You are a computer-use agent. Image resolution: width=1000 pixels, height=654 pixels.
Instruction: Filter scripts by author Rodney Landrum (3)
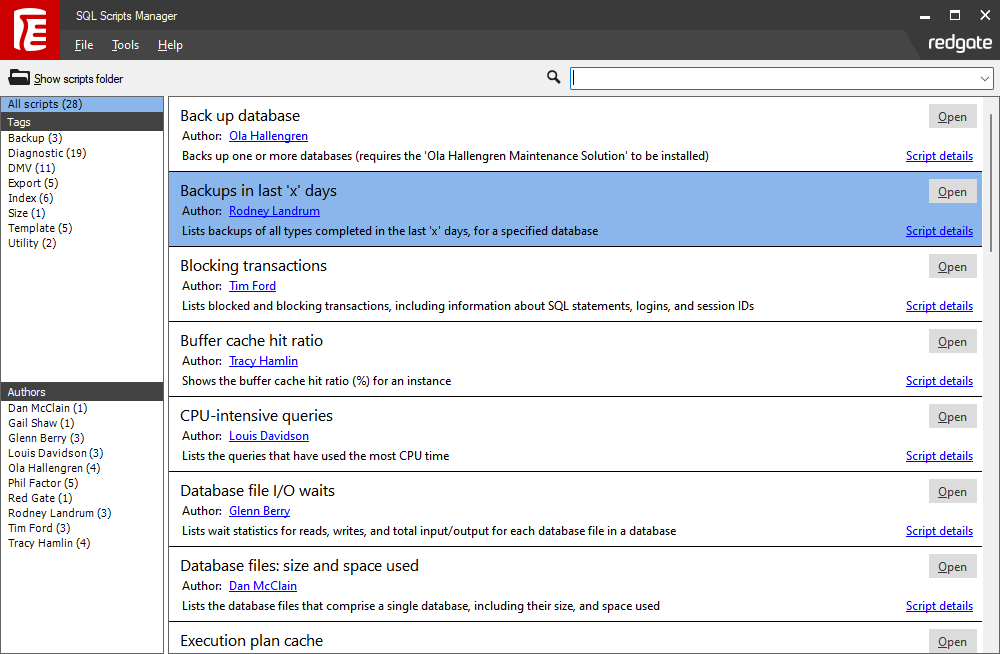(60, 513)
